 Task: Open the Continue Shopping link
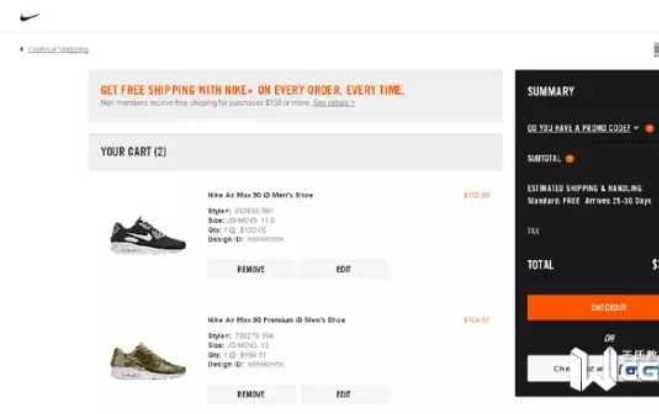[58, 50]
